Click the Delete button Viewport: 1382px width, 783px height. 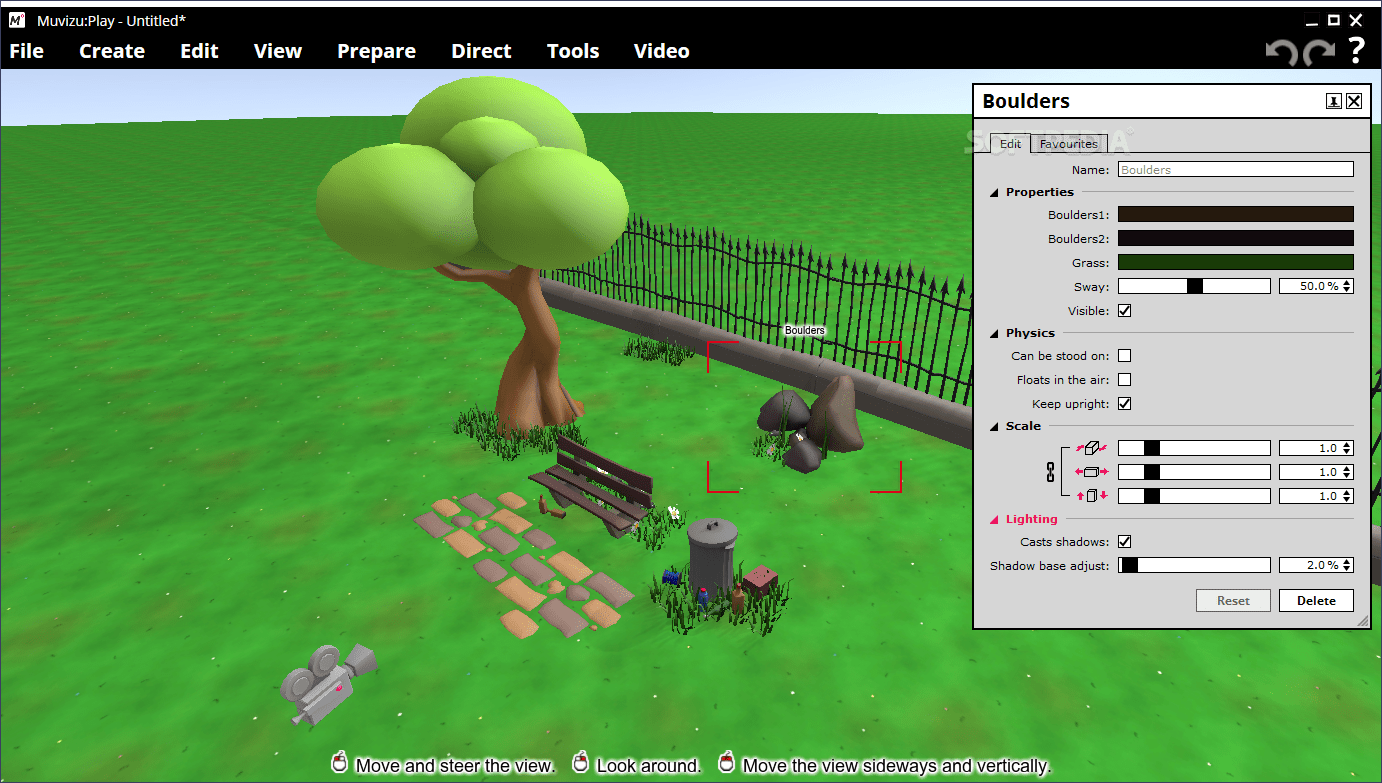[x=1316, y=600]
